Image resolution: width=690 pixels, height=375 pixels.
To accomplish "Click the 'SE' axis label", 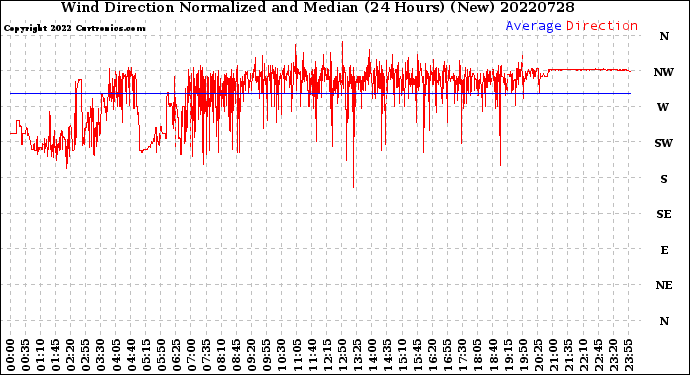I will pos(664,214).
